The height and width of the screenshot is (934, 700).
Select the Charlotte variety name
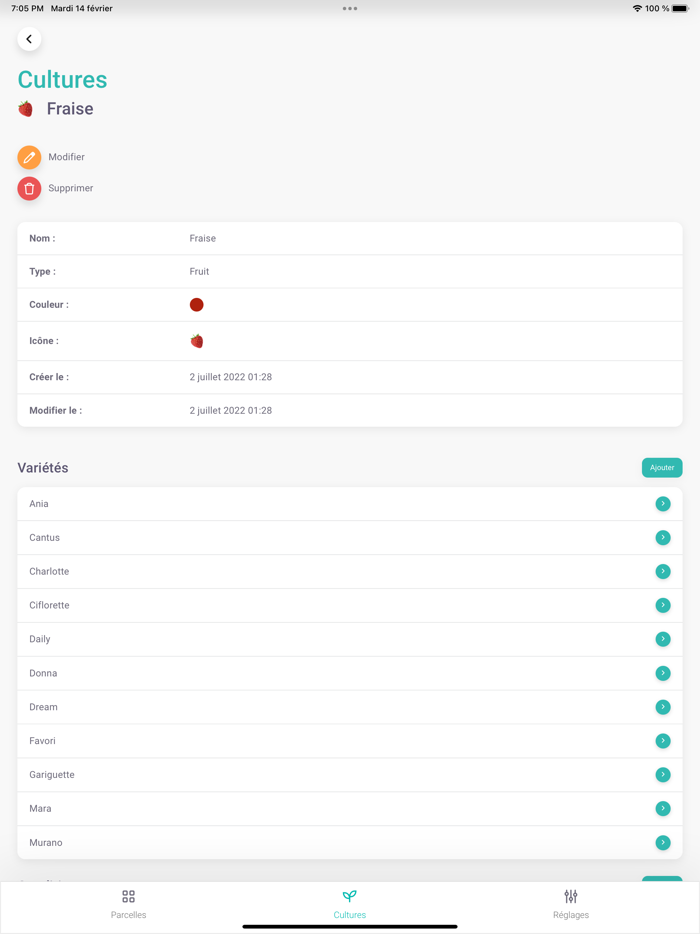49,571
